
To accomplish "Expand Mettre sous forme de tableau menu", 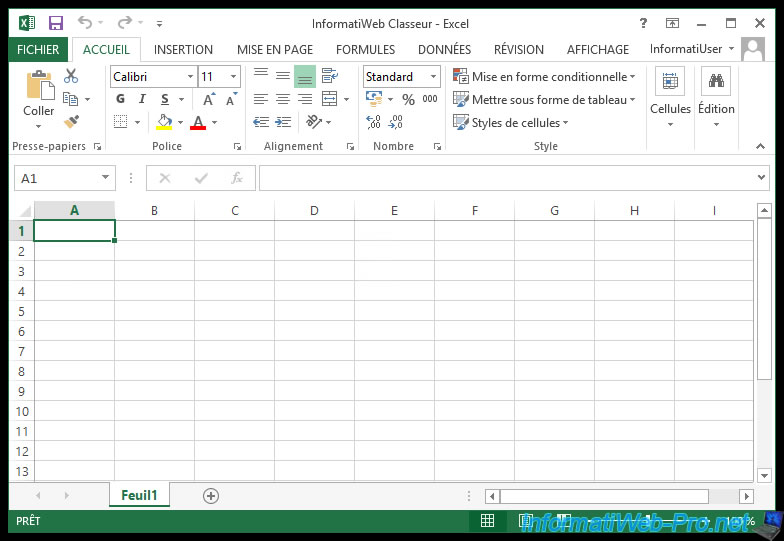I will [544, 100].
